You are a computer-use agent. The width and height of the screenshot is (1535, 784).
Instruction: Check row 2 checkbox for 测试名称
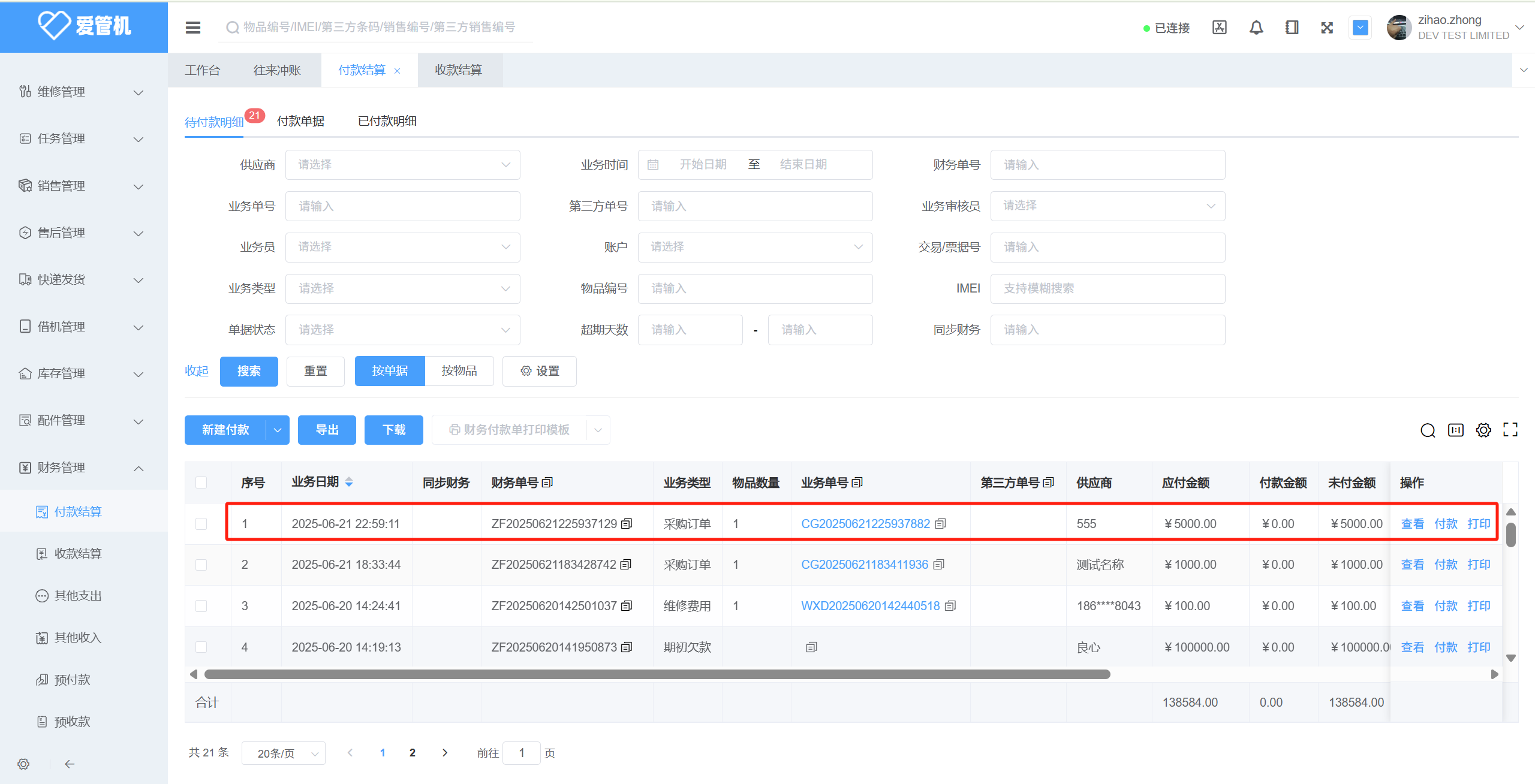click(x=201, y=565)
